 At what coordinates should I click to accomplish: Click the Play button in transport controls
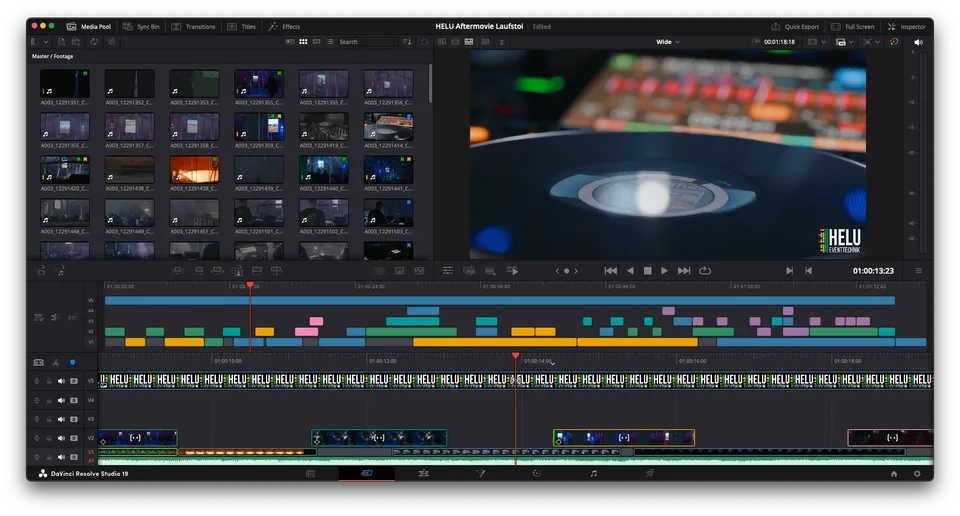[x=664, y=271]
